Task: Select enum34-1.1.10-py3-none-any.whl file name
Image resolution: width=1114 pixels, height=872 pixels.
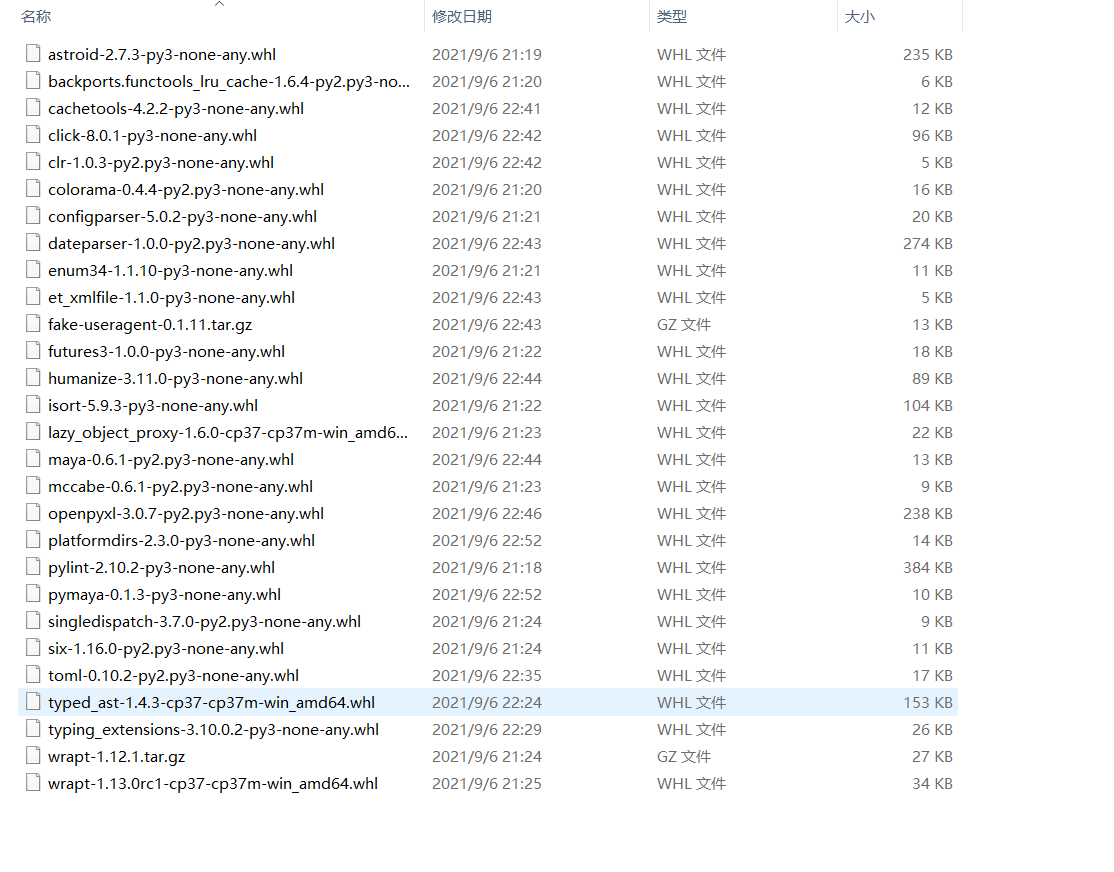Action: click(x=170, y=271)
